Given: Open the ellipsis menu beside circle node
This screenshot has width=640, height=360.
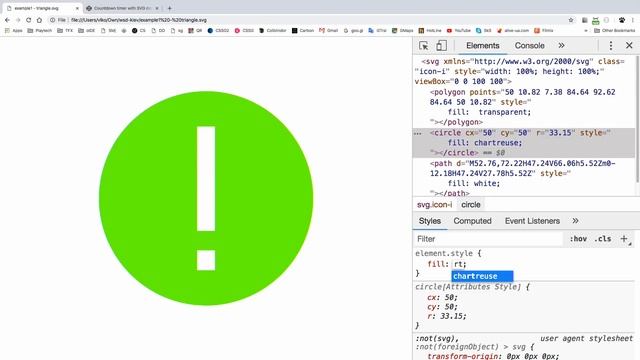Looking at the screenshot, I should [x=417, y=133].
